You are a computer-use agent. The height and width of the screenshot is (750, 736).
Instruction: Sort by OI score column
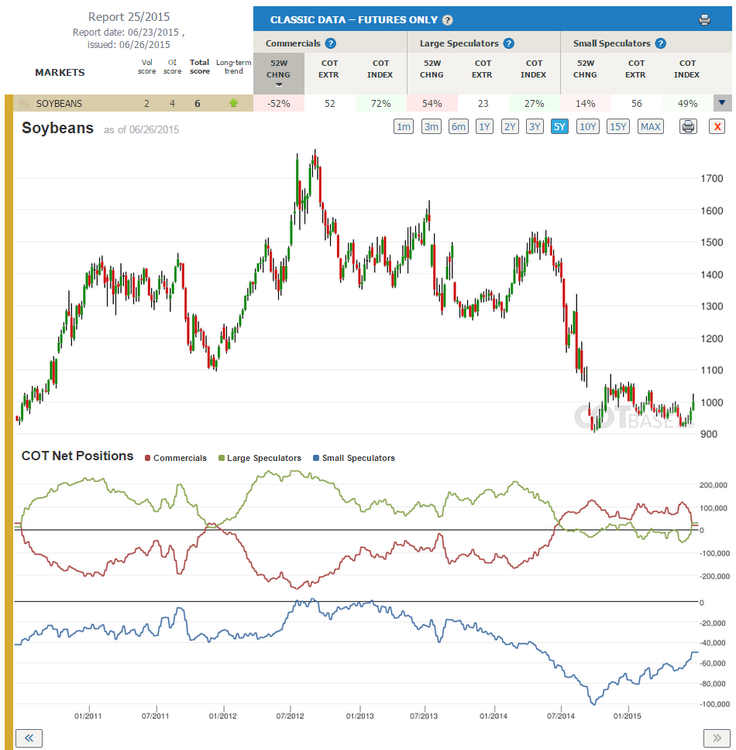pos(172,67)
